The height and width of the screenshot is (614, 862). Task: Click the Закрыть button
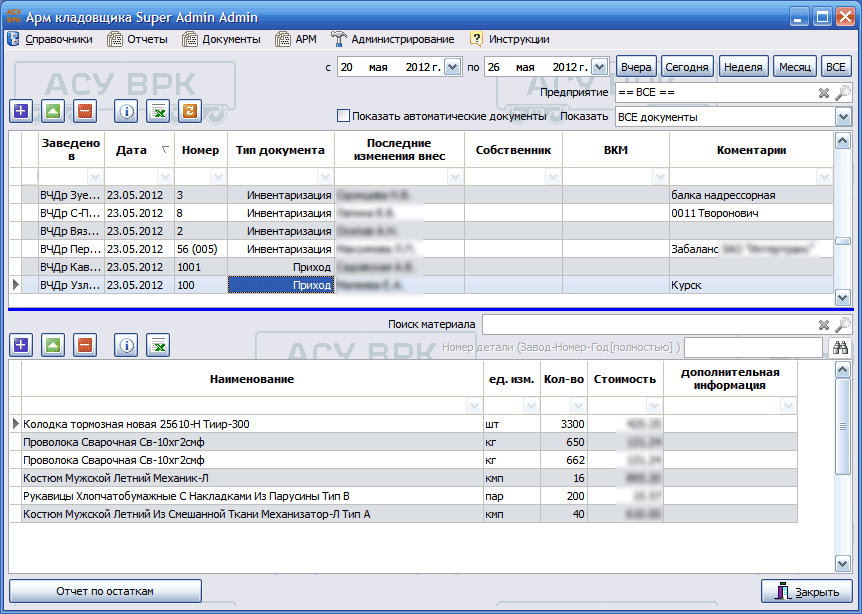(x=806, y=591)
